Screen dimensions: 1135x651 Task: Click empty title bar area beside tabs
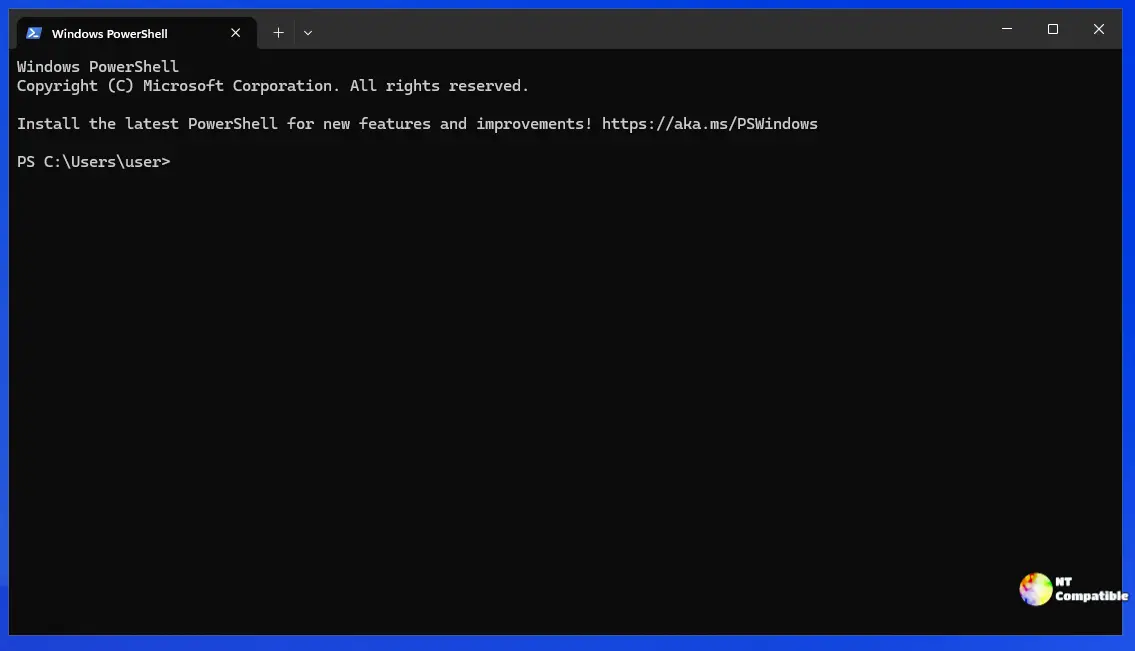pos(650,30)
